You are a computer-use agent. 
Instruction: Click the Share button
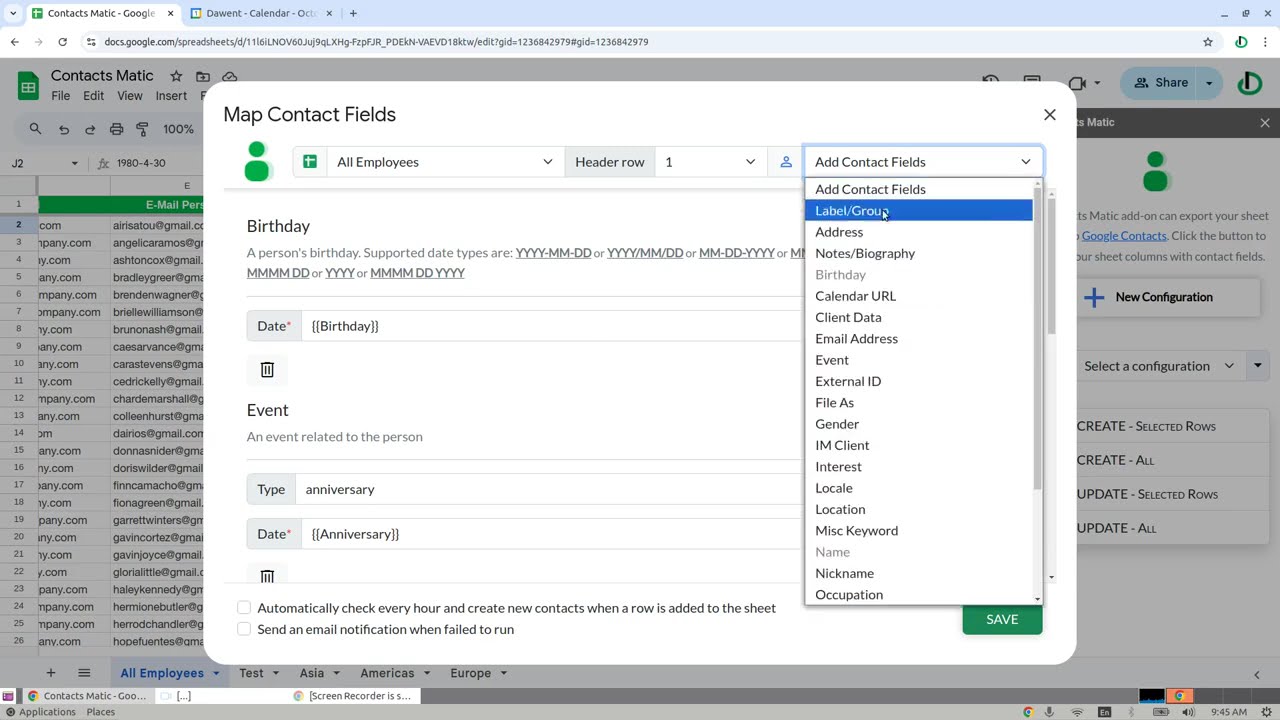(x=1160, y=83)
